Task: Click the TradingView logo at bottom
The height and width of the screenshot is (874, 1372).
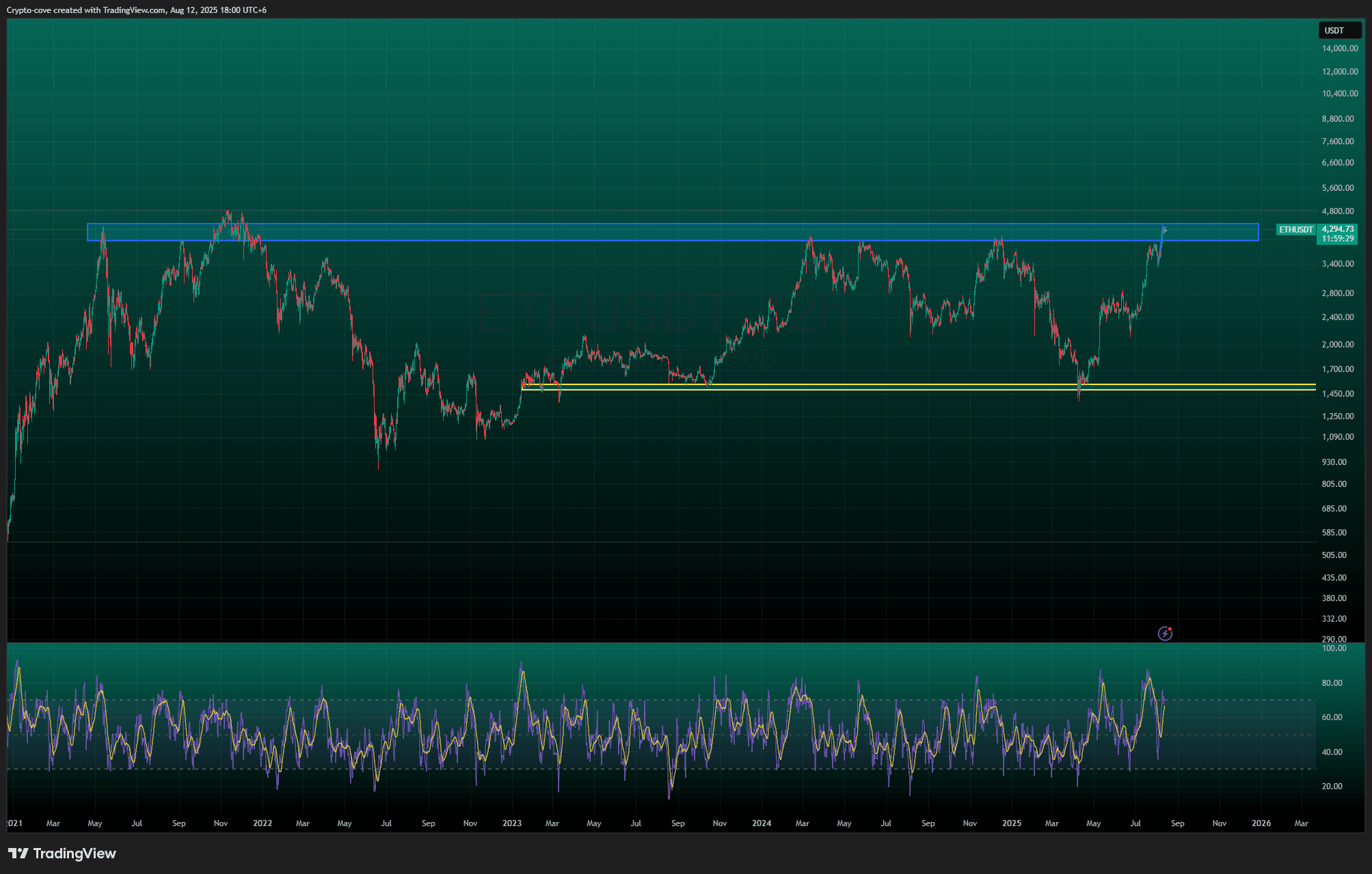Action: tap(62, 853)
